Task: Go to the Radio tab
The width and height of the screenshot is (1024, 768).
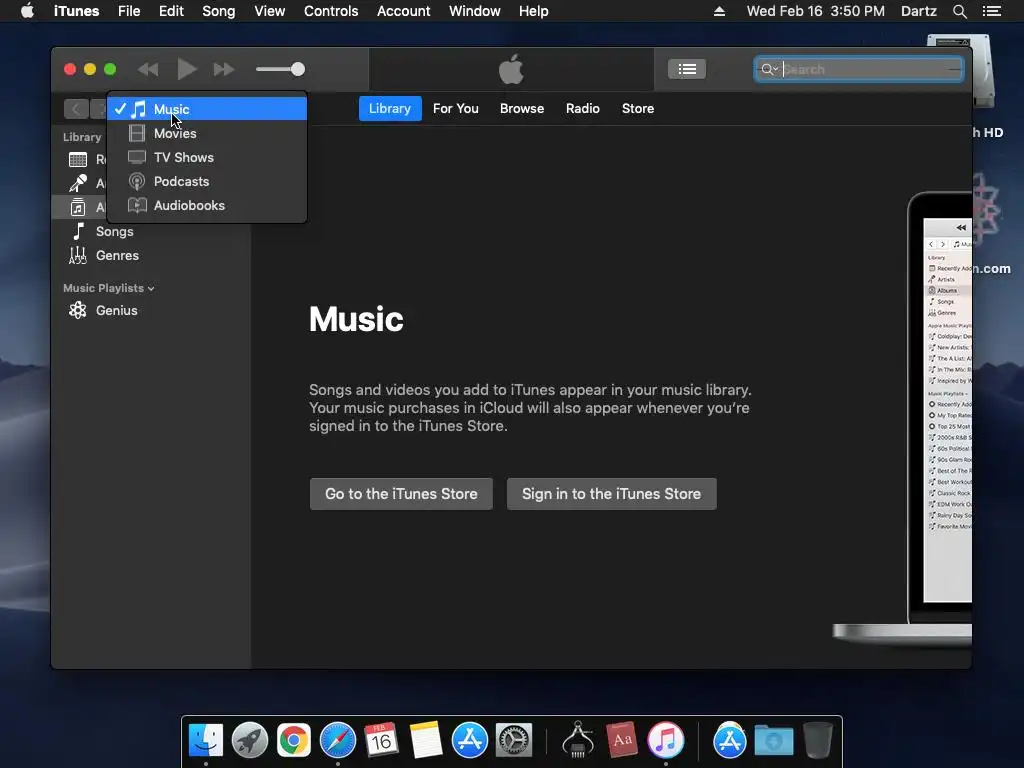Action: 583,108
